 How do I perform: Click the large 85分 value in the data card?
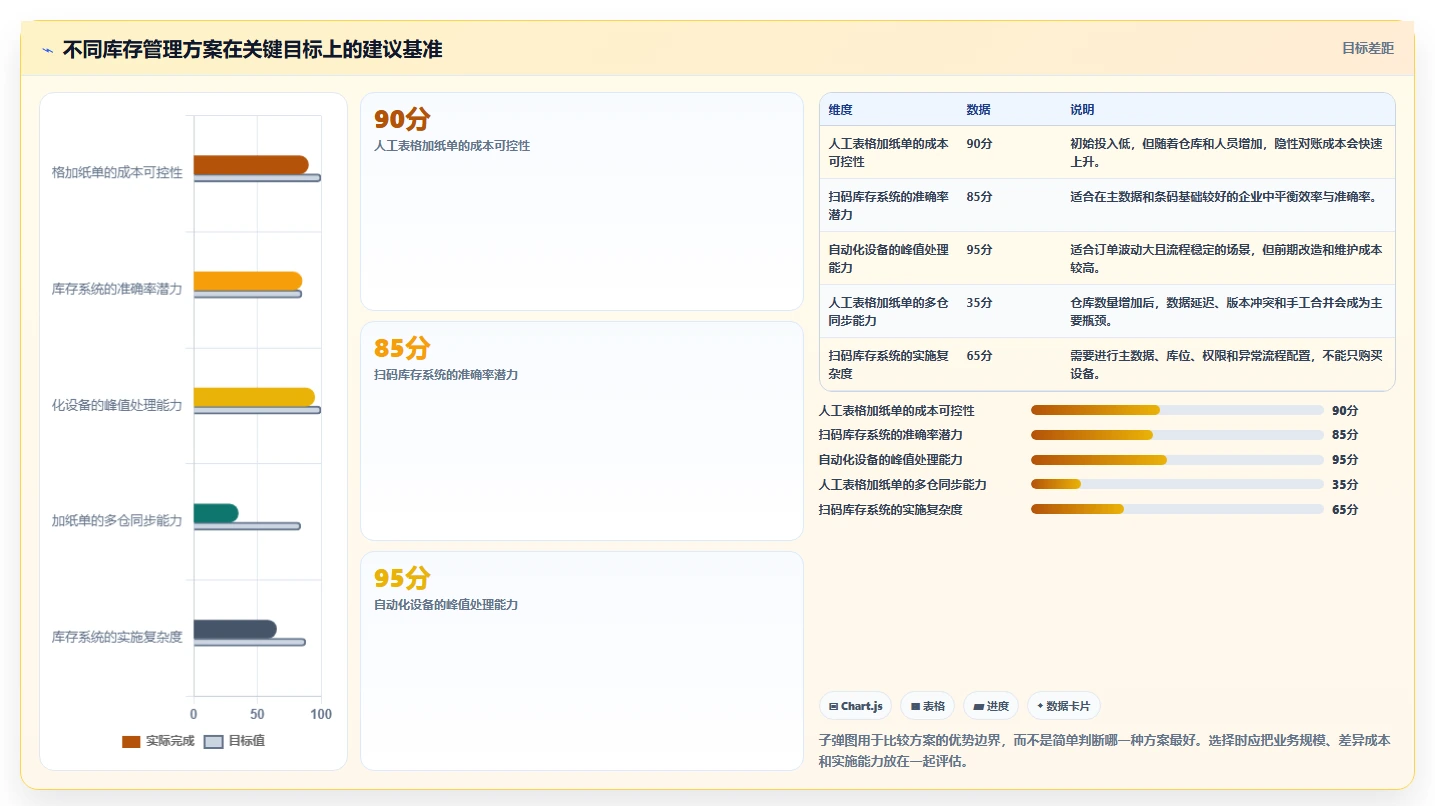click(x=402, y=348)
